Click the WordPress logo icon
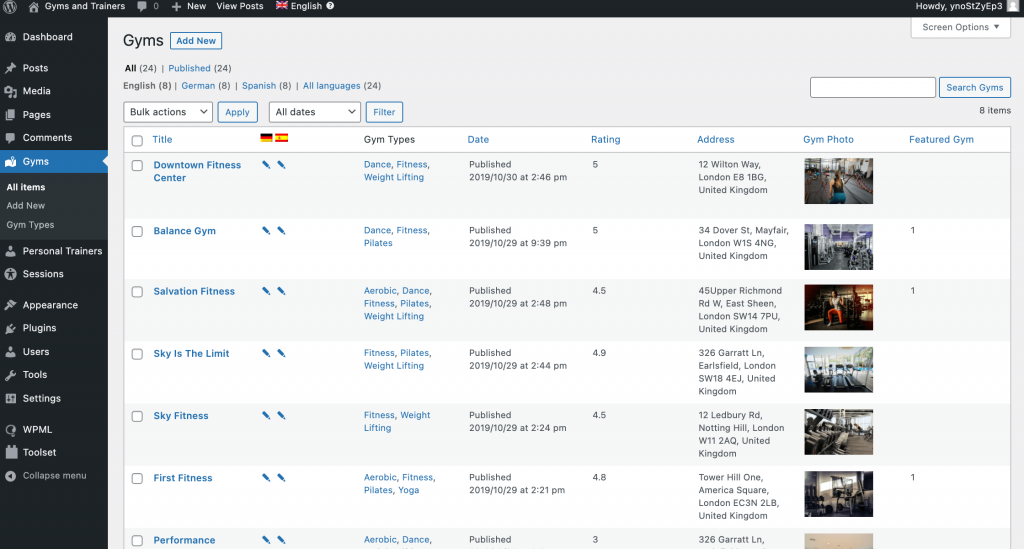 pos(10,7)
